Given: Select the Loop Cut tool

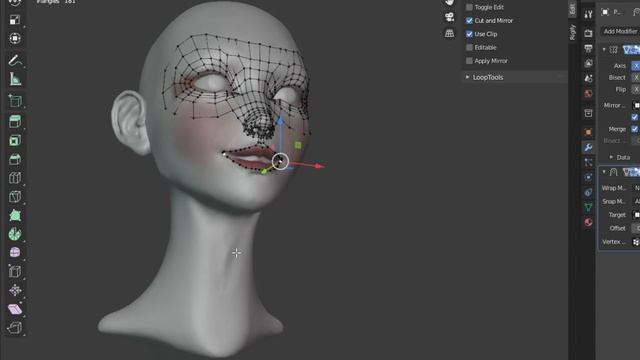Looking at the screenshot, I should click(x=15, y=178).
